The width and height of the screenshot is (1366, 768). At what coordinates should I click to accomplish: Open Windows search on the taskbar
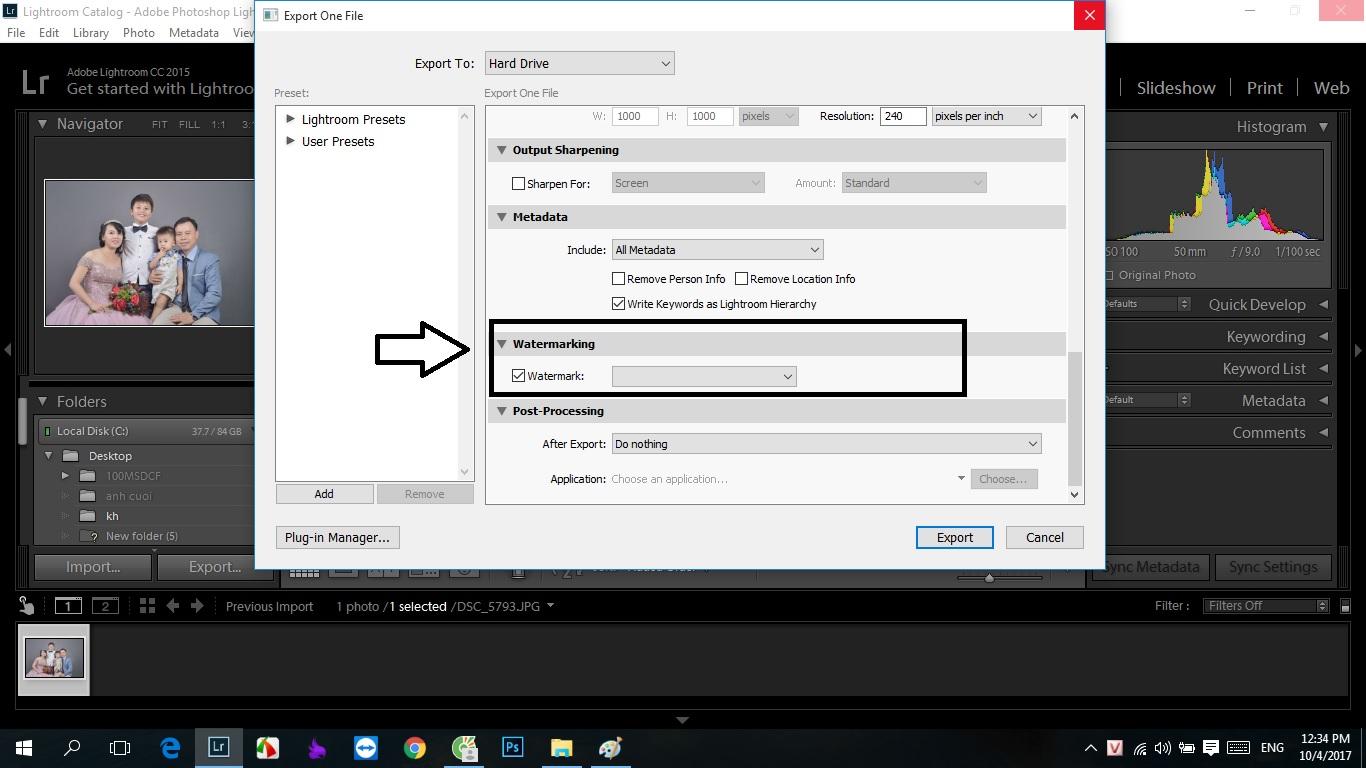point(72,747)
